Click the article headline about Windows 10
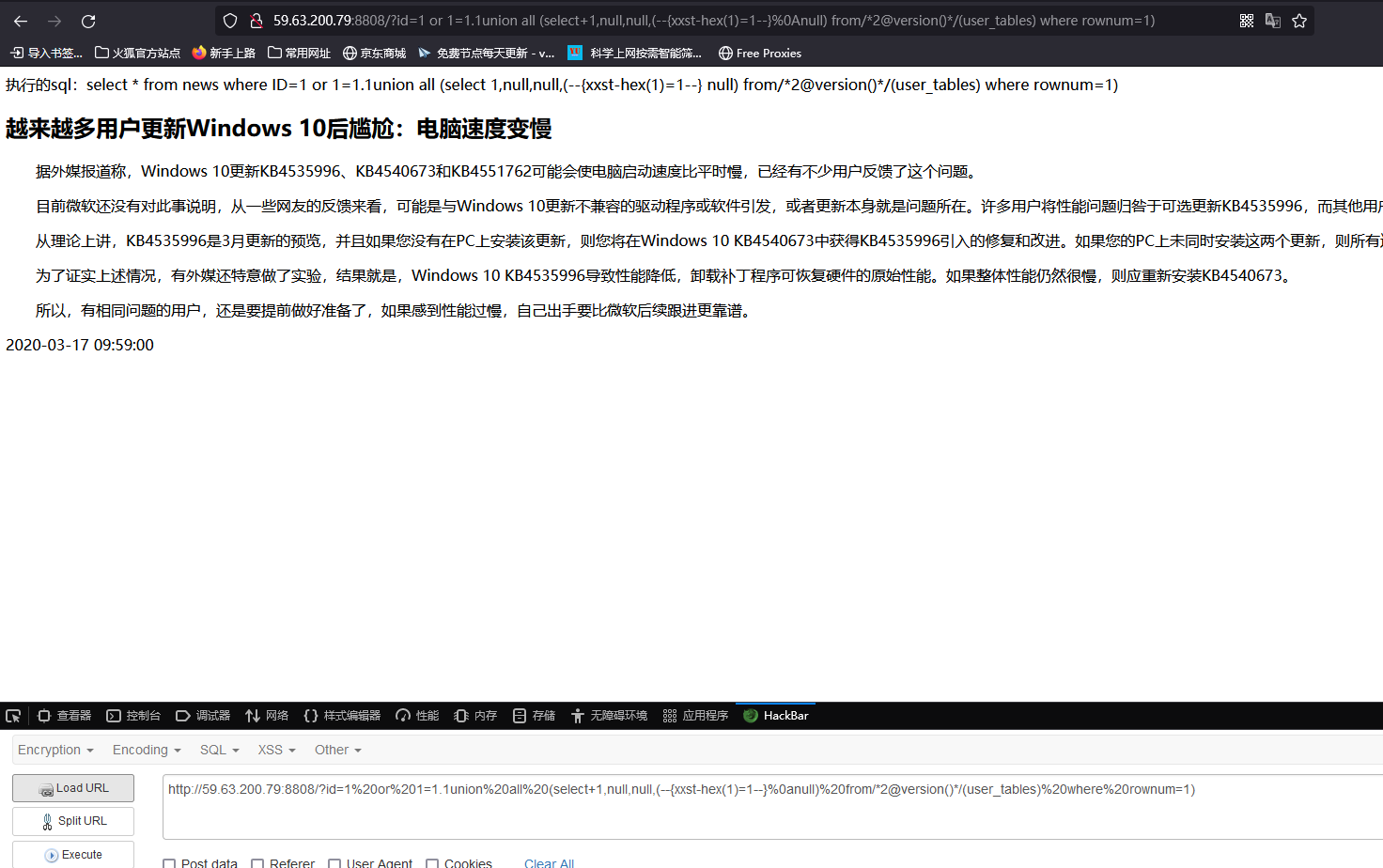The height and width of the screenshot is (868, 1383). [278, 129]
